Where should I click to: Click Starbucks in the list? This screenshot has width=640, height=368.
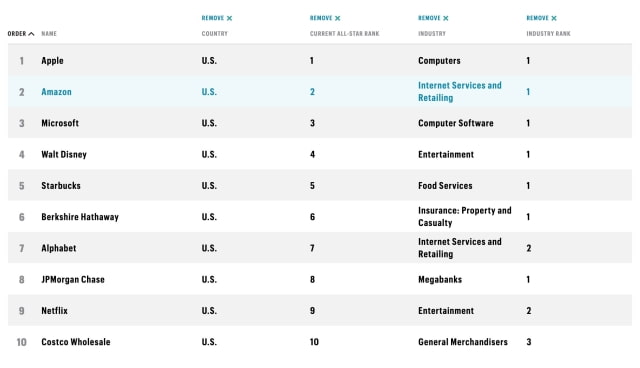(61, 186)
